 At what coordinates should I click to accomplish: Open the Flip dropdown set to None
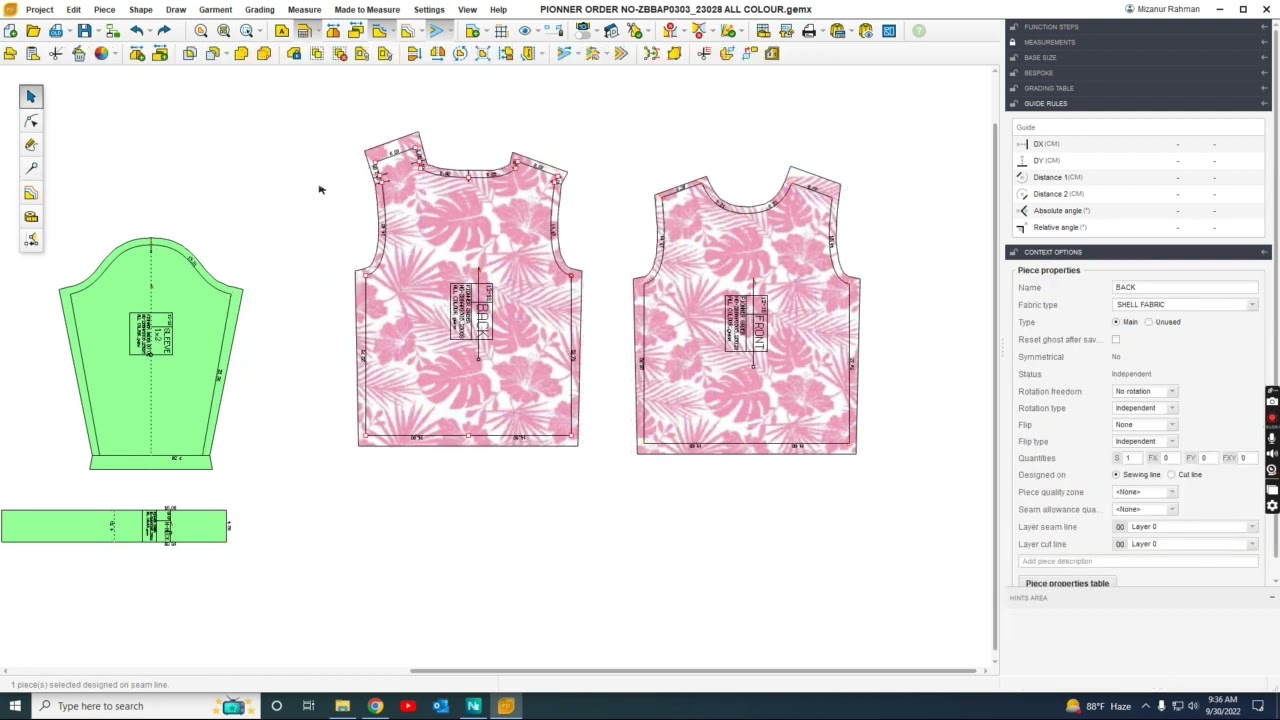tap(1145, 425)
